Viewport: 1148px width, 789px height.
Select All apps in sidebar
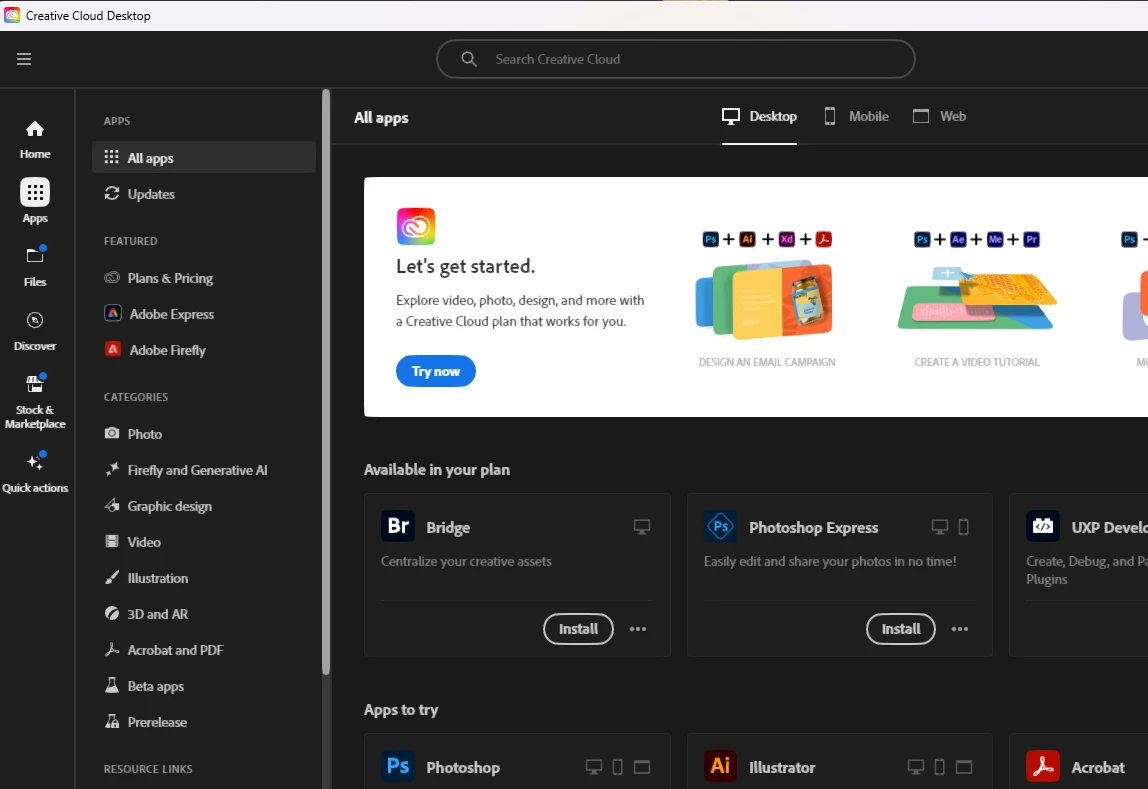click(x=204, y=157)
